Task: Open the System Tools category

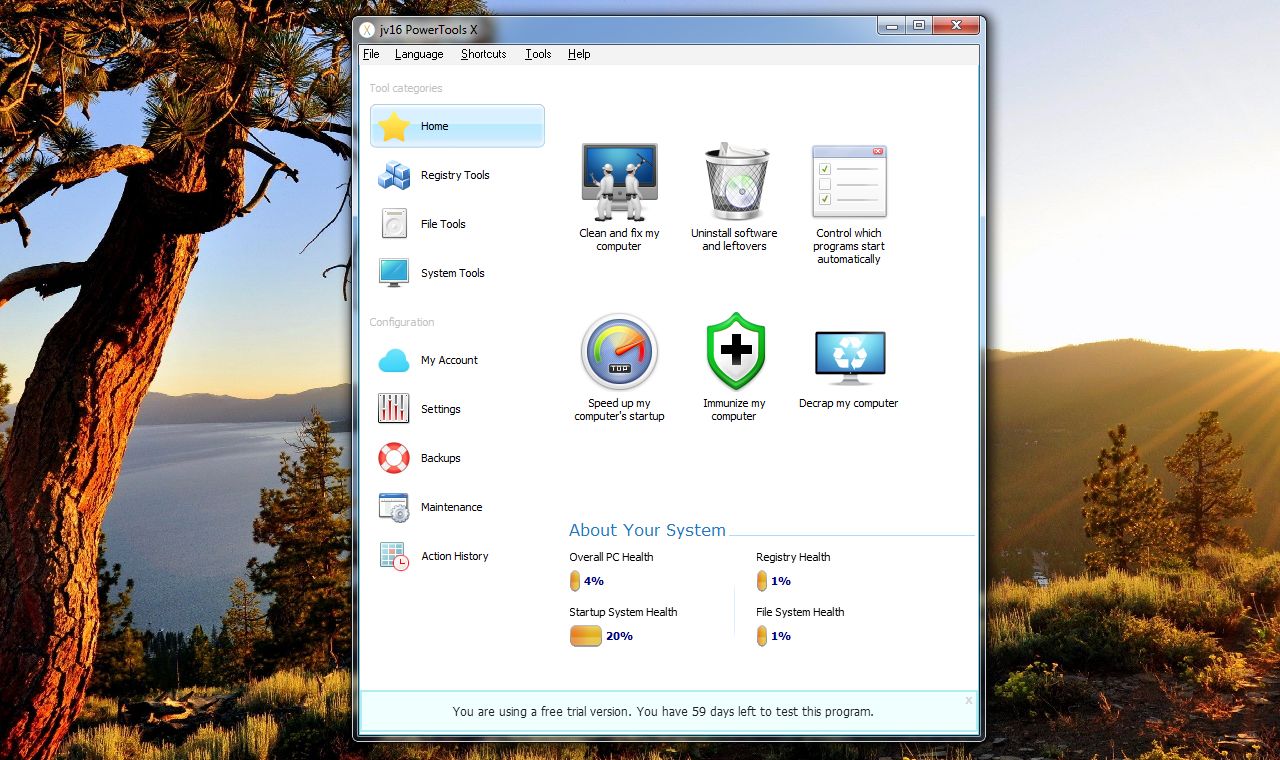Action: coord(452,273)
